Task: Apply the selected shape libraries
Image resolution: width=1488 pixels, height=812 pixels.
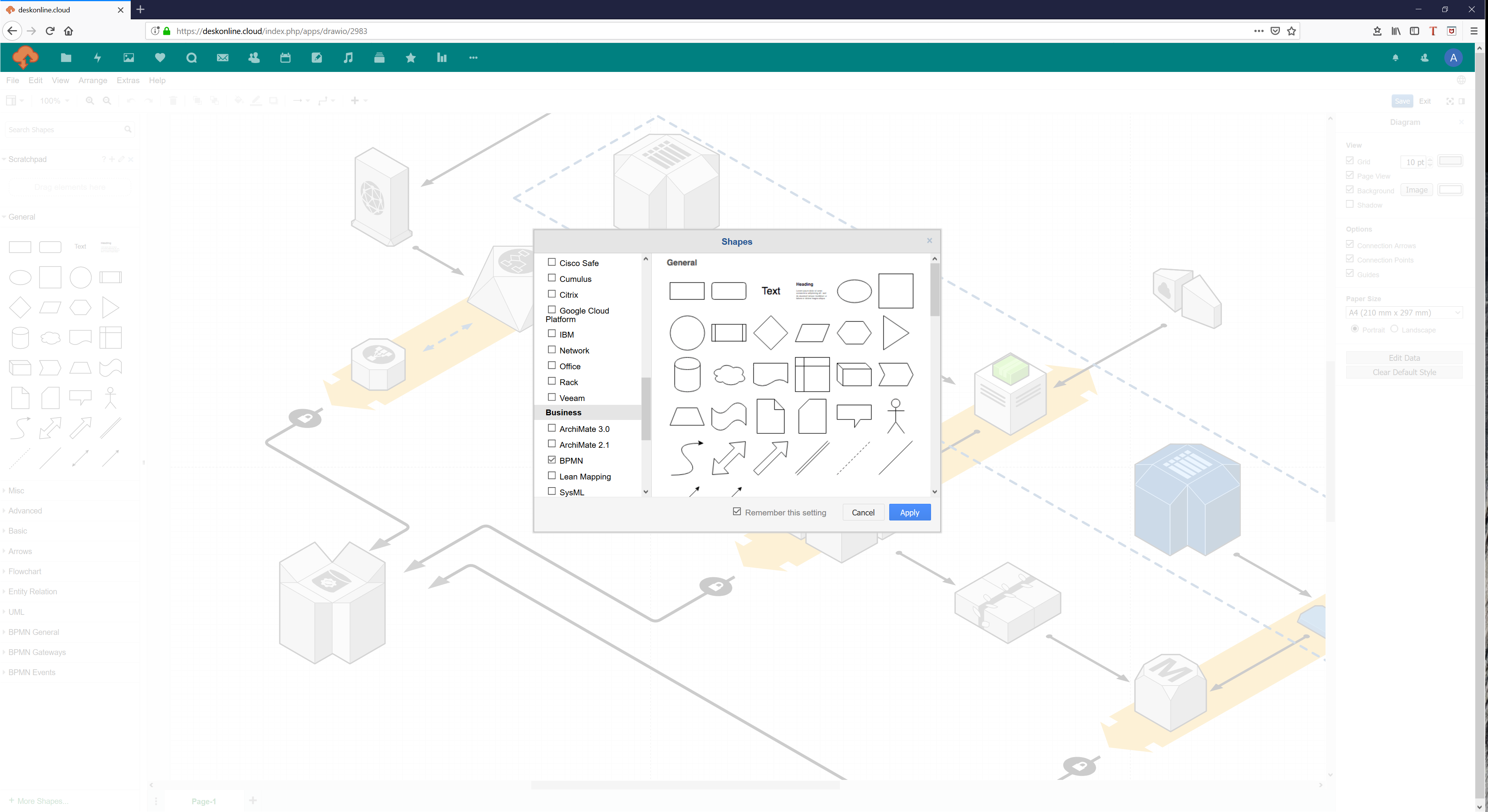Action: (910, 512)
